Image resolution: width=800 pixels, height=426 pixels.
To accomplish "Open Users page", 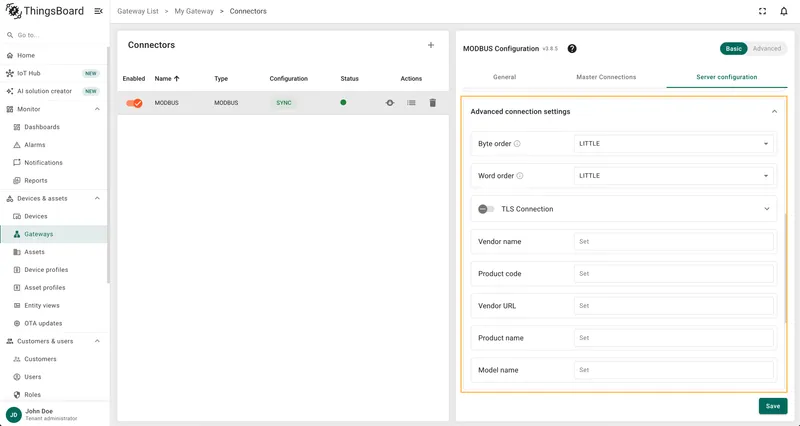I will 54,377.
